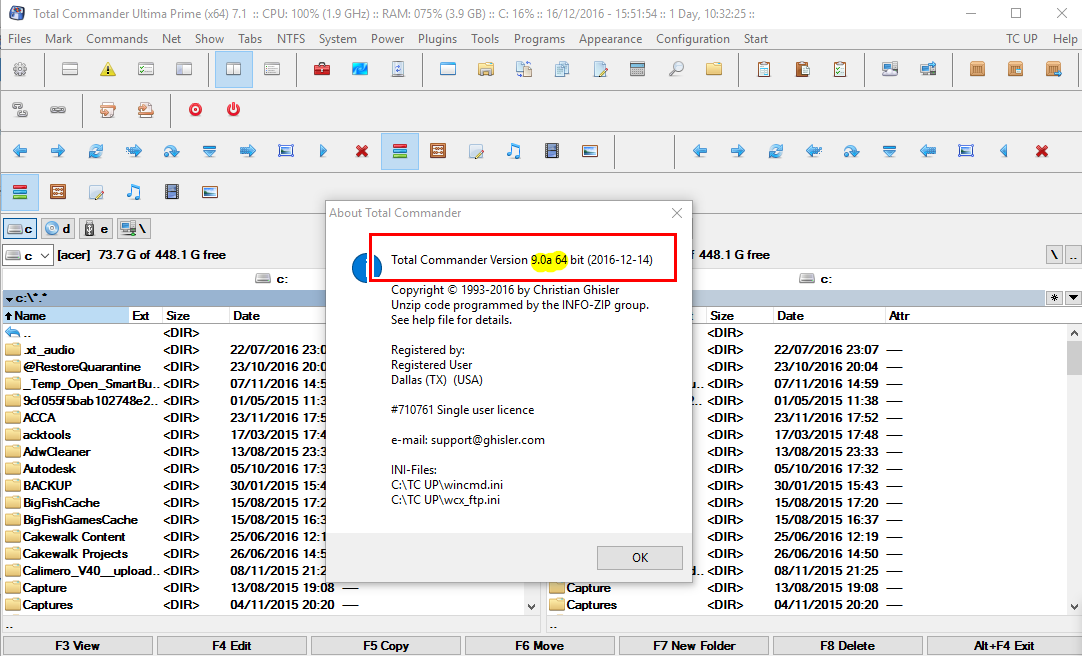Screen dimensions: 1082x656
Task: Click the magnifying glass search icon
Action: (676, 70)
